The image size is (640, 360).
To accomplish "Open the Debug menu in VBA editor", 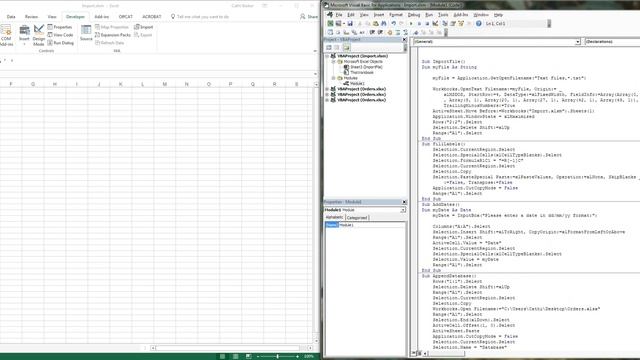I will [x=413, y=15].
